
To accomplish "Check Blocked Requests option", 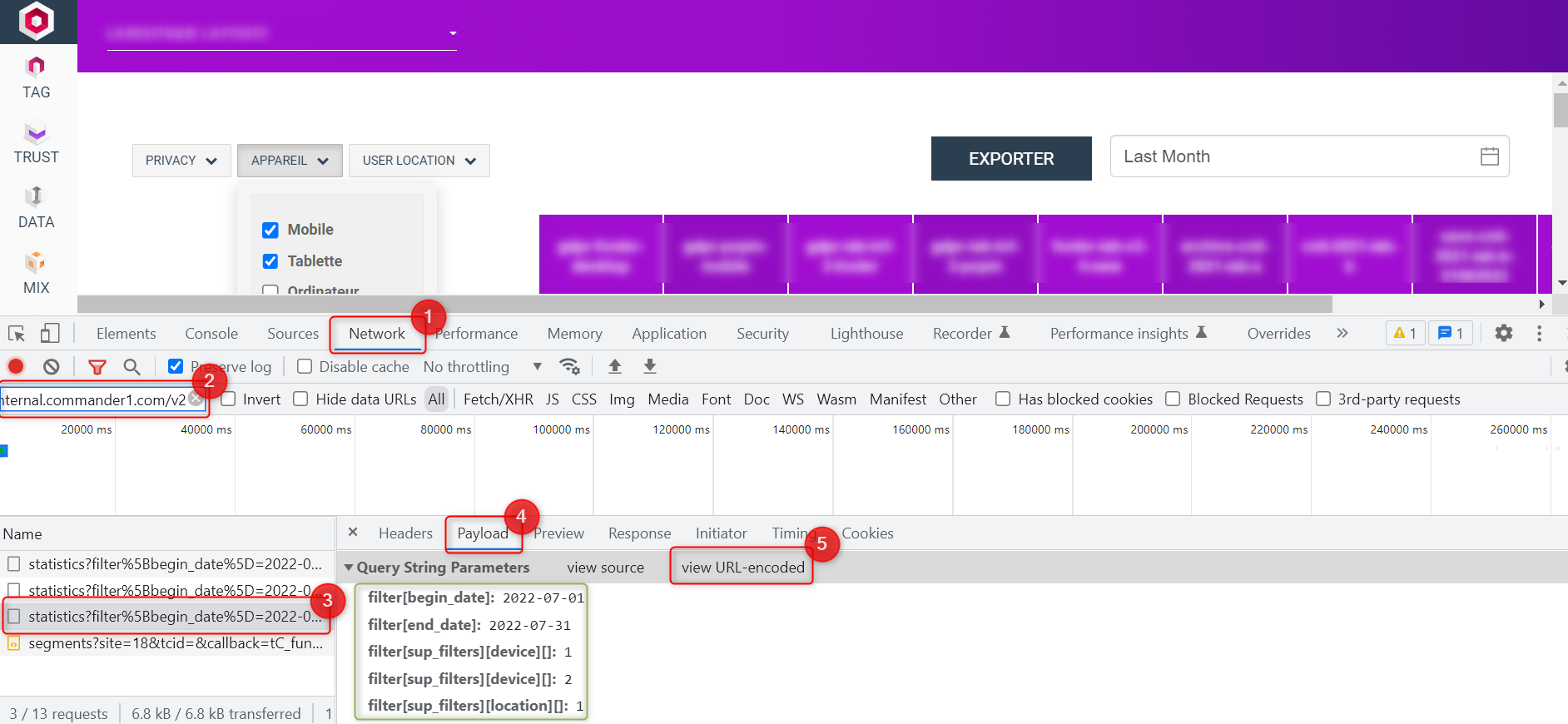I will click(x=1173, y=399).
